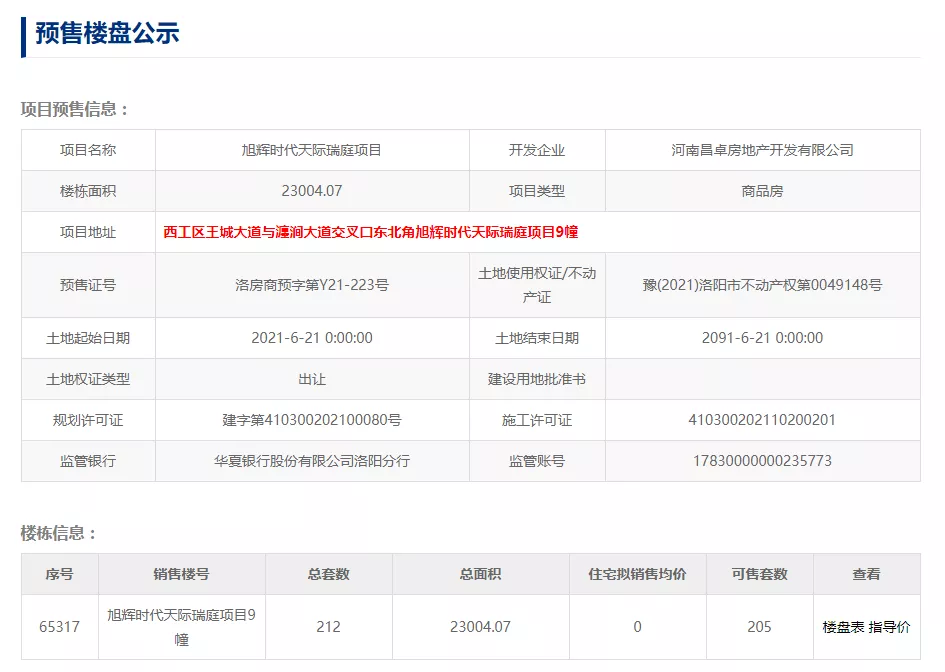Viewport: 945px width, 672px height.
Task: Click the 项目类型 label cell
Action: click(537, 191)
